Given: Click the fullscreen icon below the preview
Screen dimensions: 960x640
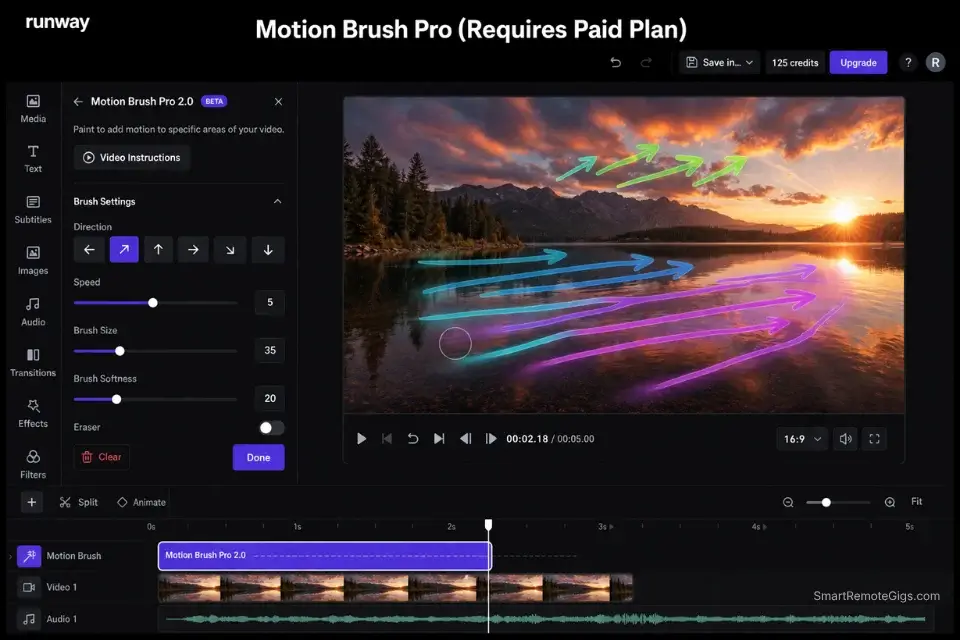Looking at the screenshot, I should [875, 438].
